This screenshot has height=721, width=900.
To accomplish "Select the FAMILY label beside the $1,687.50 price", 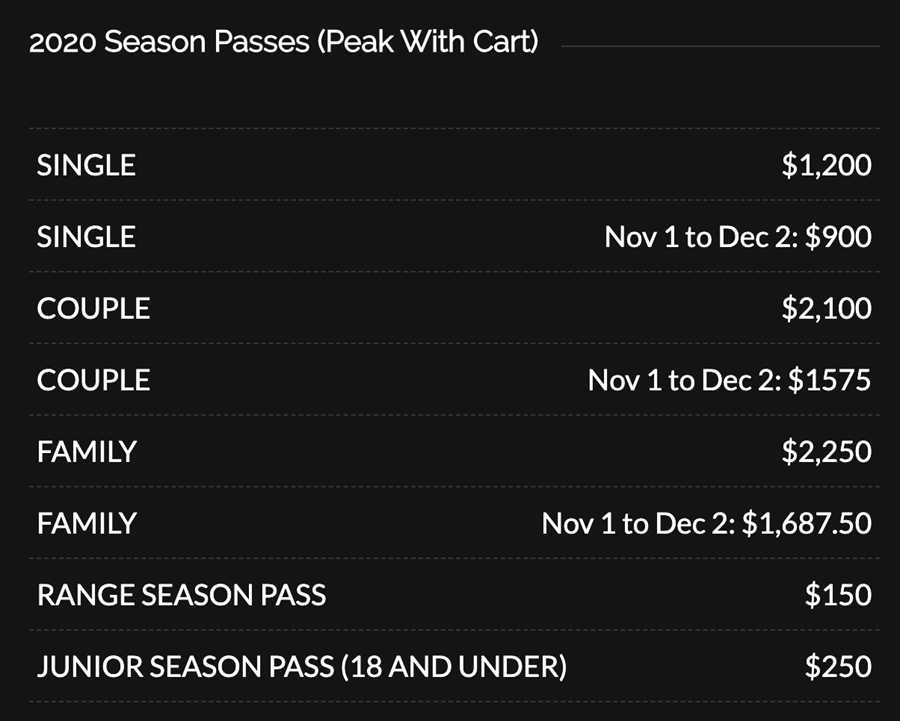I will point(86,523).
